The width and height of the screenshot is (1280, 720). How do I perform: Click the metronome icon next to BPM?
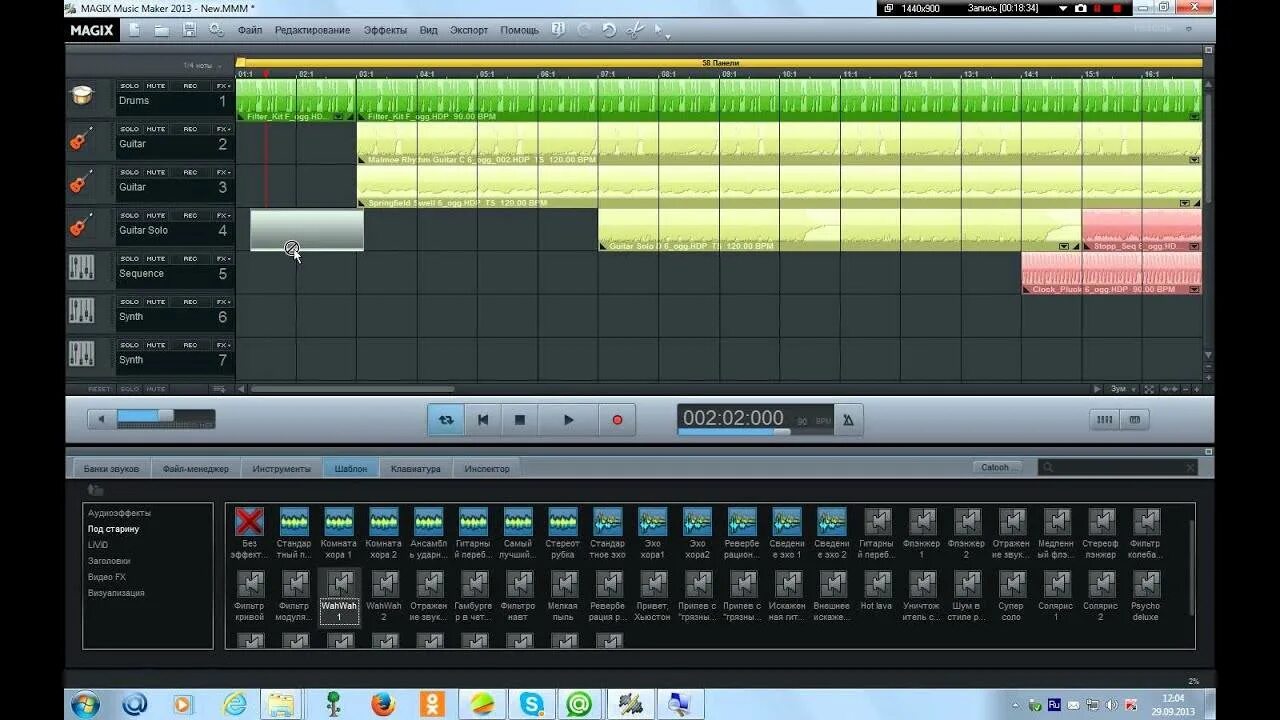(848, 420)
